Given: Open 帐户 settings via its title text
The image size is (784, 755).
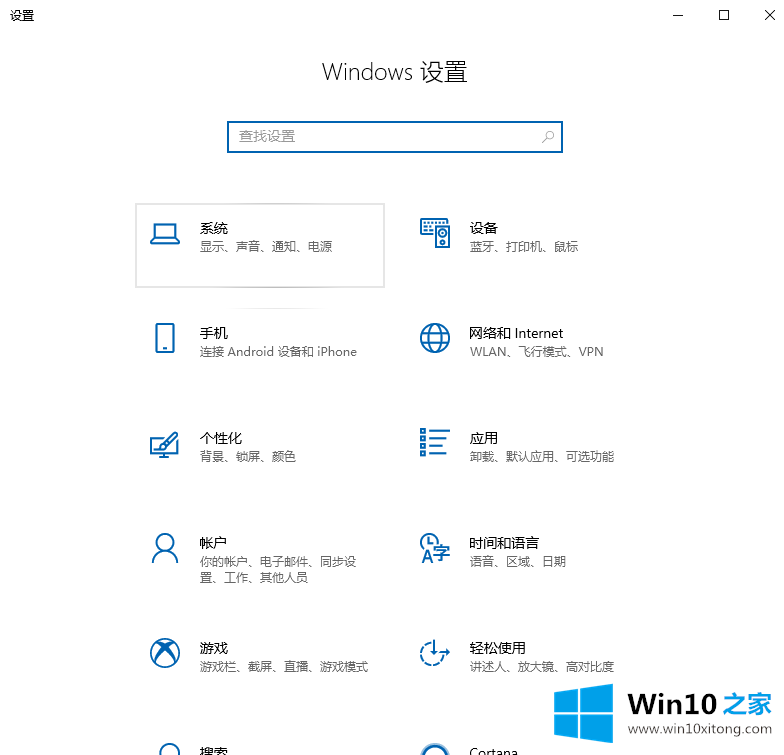Looking at the screenshot, I should (213, 543).
